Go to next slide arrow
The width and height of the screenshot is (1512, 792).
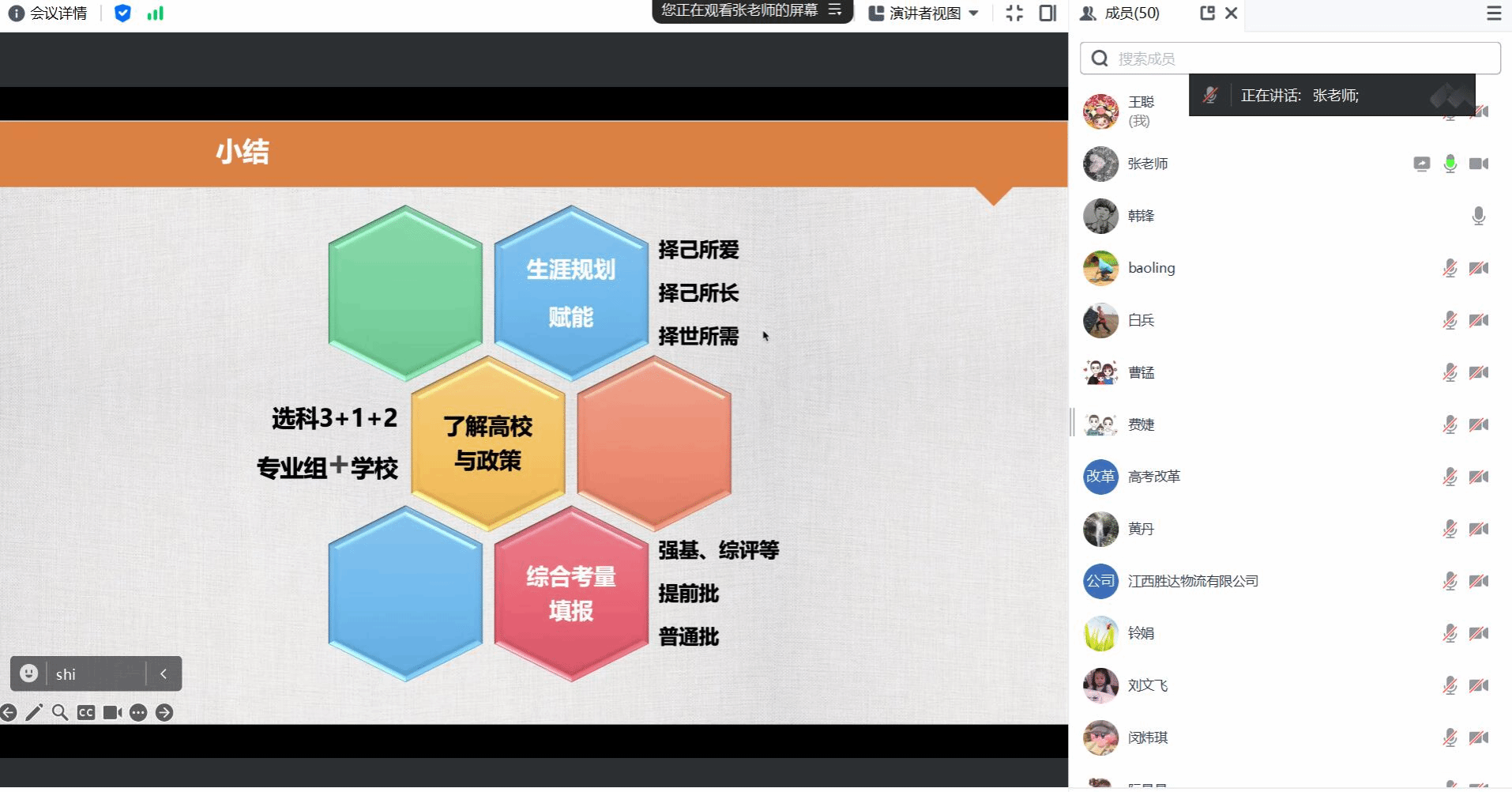[x=164, y=713]
